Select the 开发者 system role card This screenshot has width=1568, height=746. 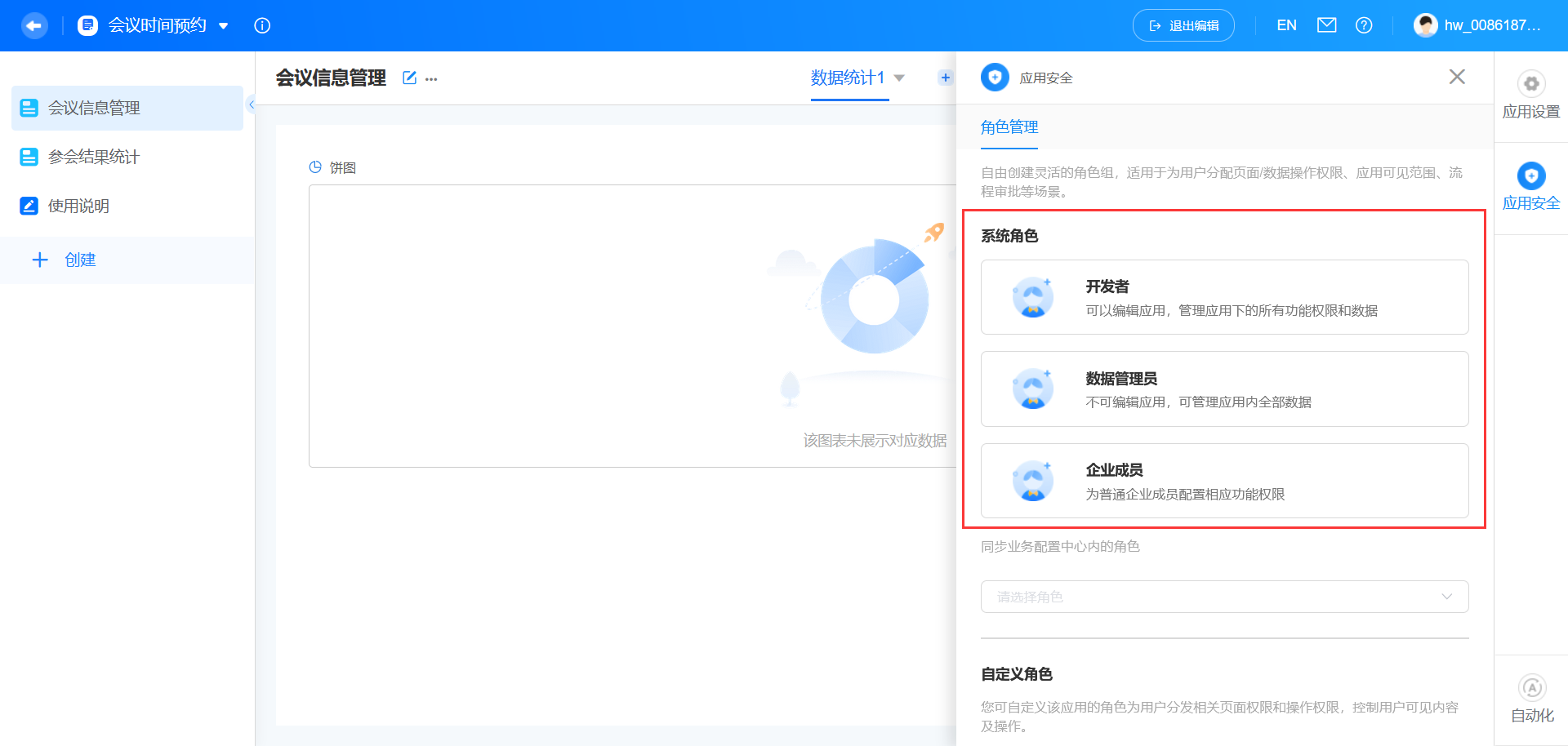1223,297
